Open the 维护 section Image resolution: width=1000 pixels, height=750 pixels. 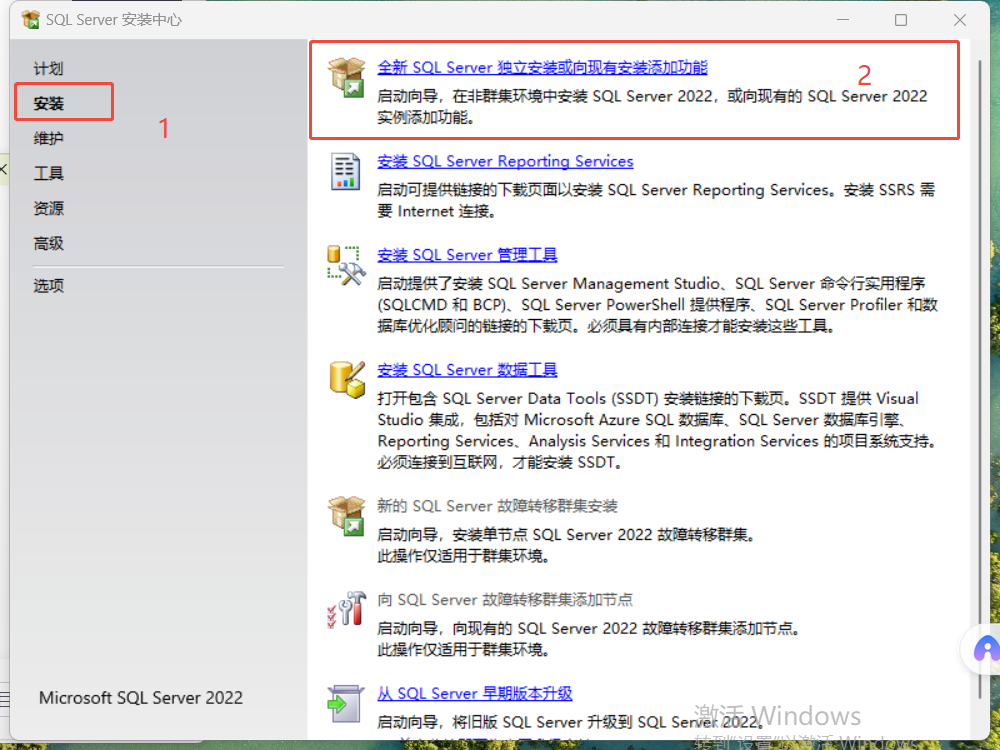[x=48, y=137]
